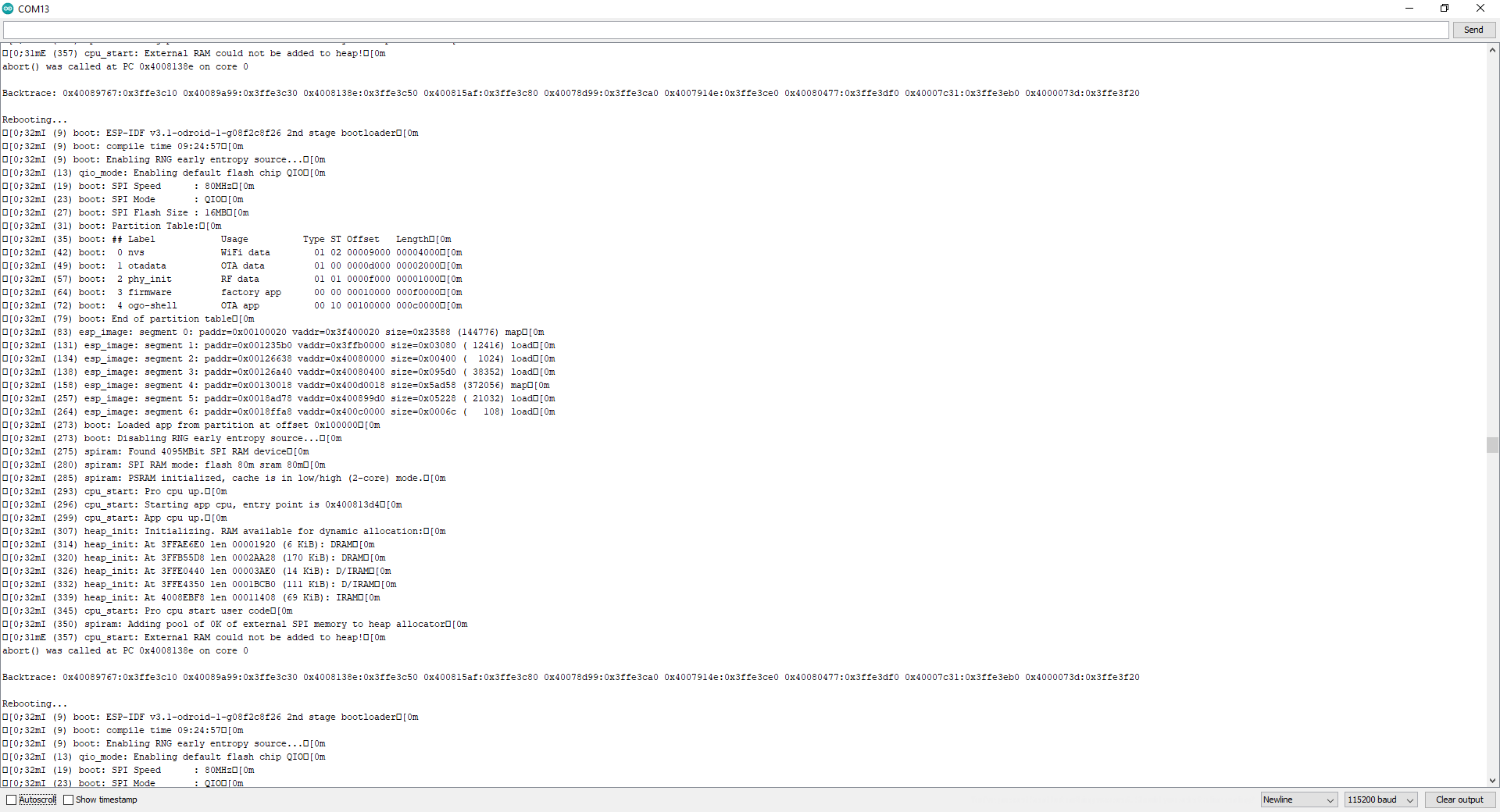
Task: Click 'boot: End of partition table' line
Action: pyautogui.click(x=128, y=319)
